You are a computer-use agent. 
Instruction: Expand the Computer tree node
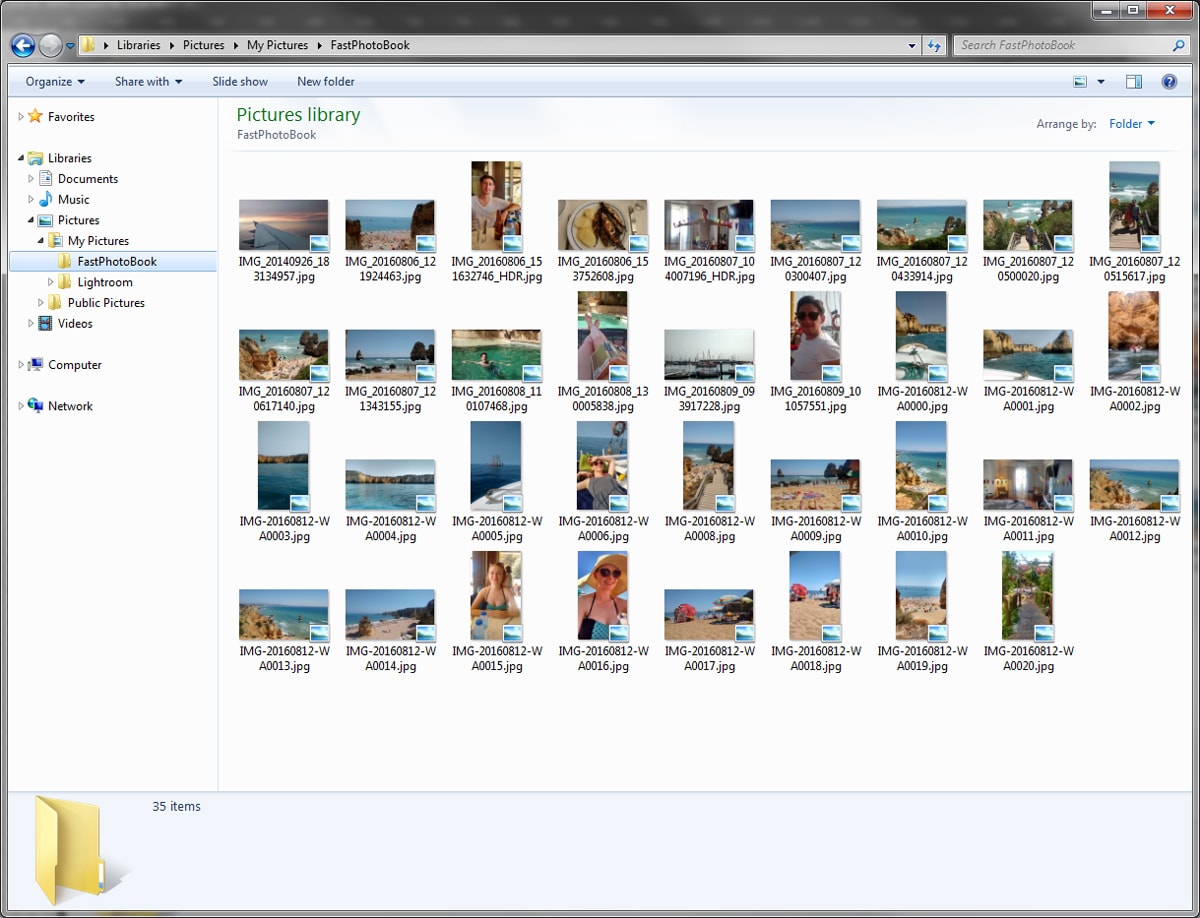coord(20,365)
